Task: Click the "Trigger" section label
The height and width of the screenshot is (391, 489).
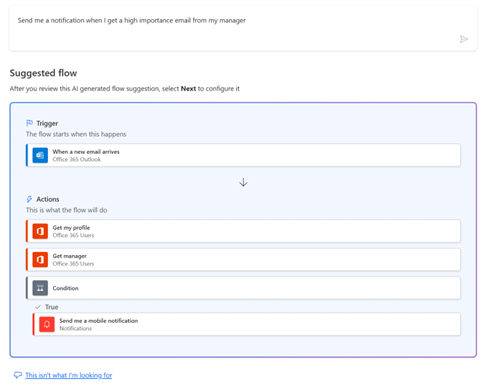Action: pyautogui.click(x=47, y=123)
